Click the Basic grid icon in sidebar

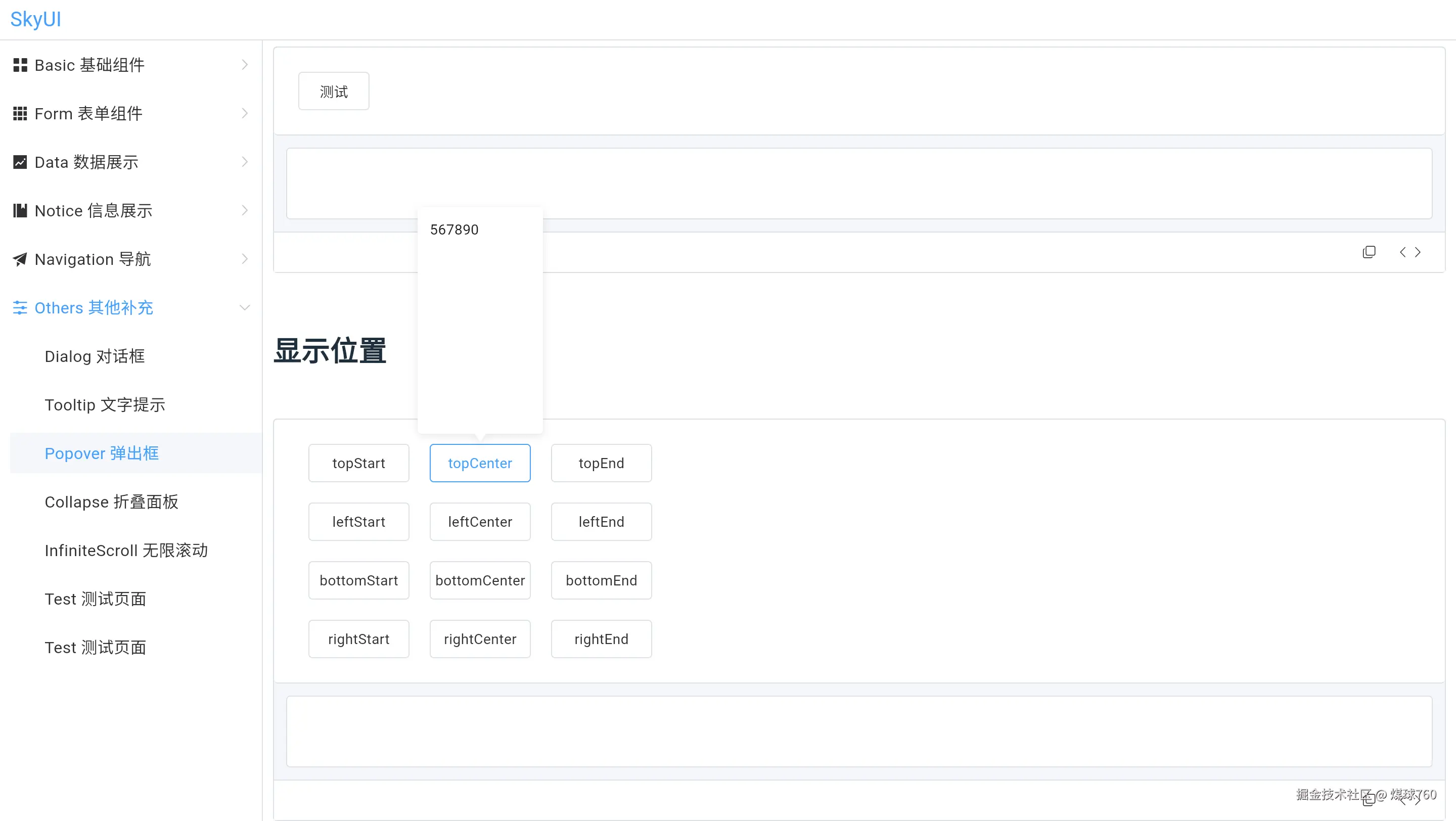[20, 65]
